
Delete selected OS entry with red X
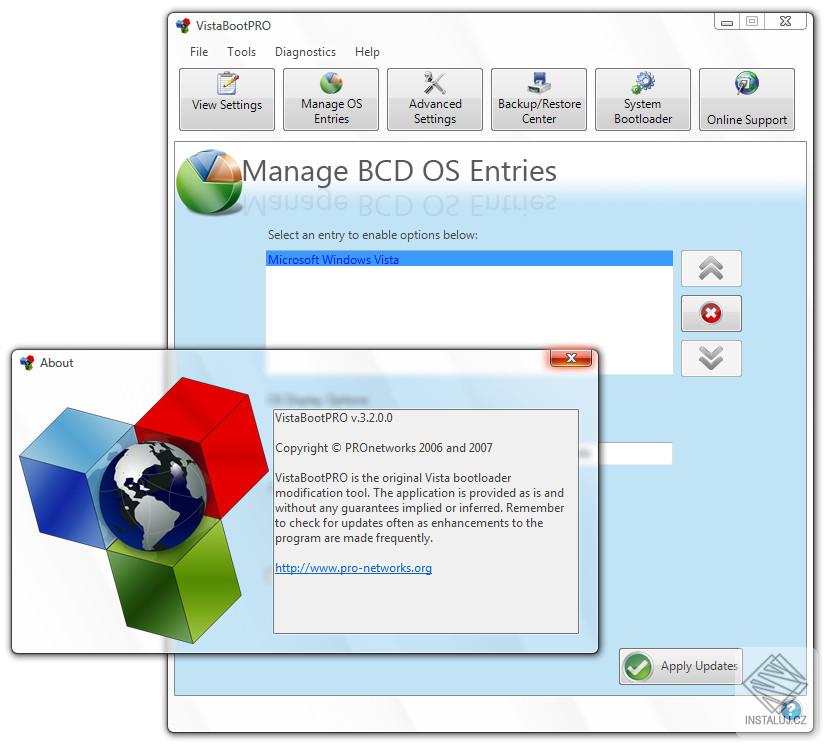(711, 313)
